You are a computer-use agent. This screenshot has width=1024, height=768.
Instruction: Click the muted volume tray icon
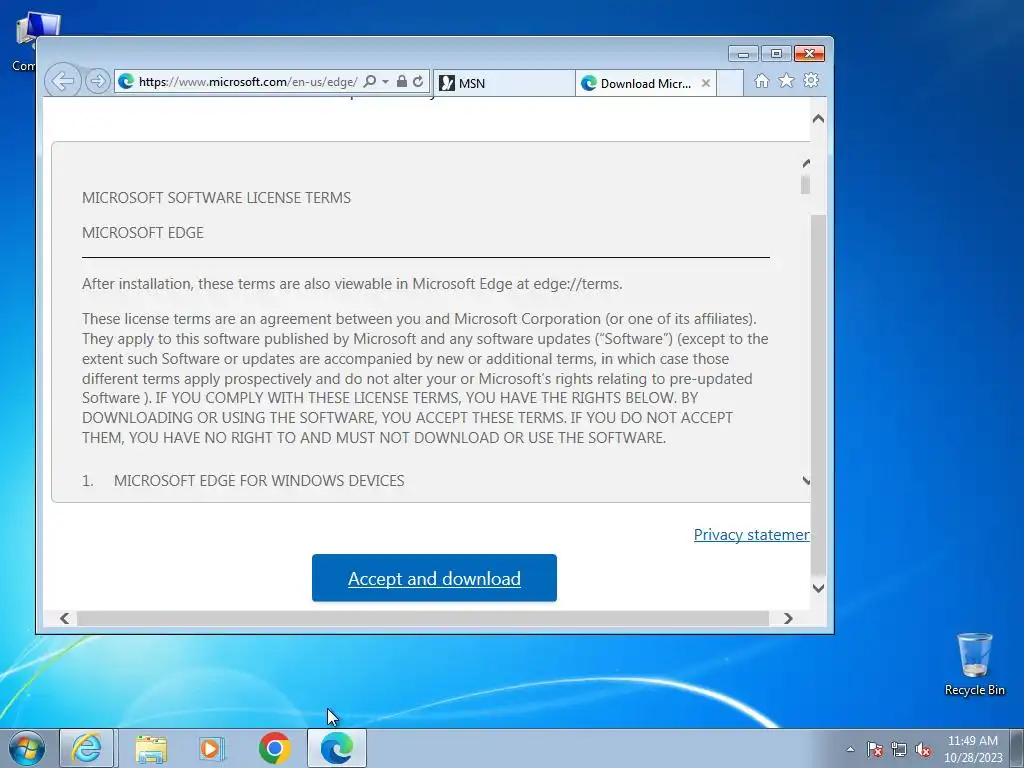pyautogui.click(x=923, y=749)
